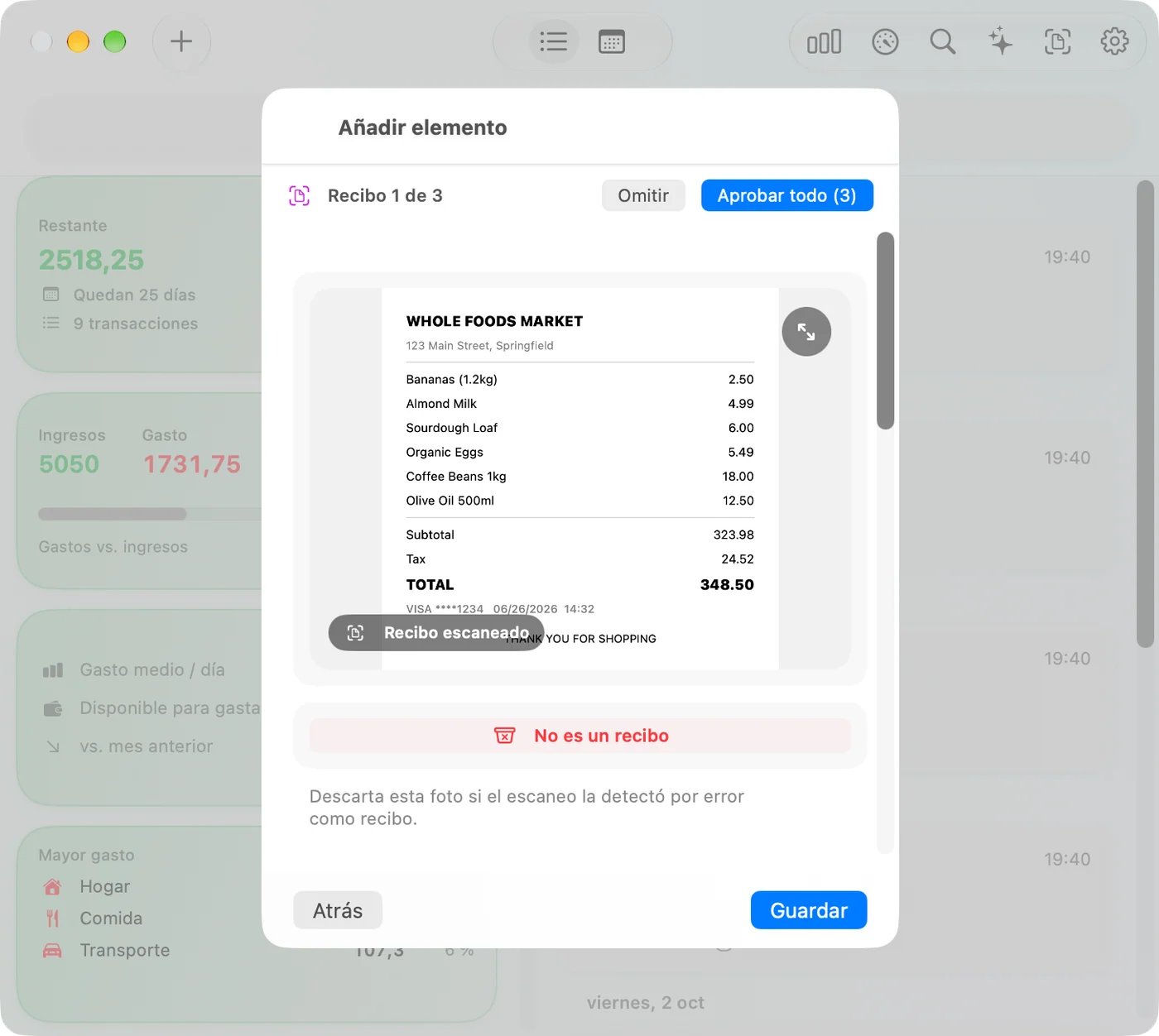
Task: Expand the receipt image to full size
Action: click(806, 332)
